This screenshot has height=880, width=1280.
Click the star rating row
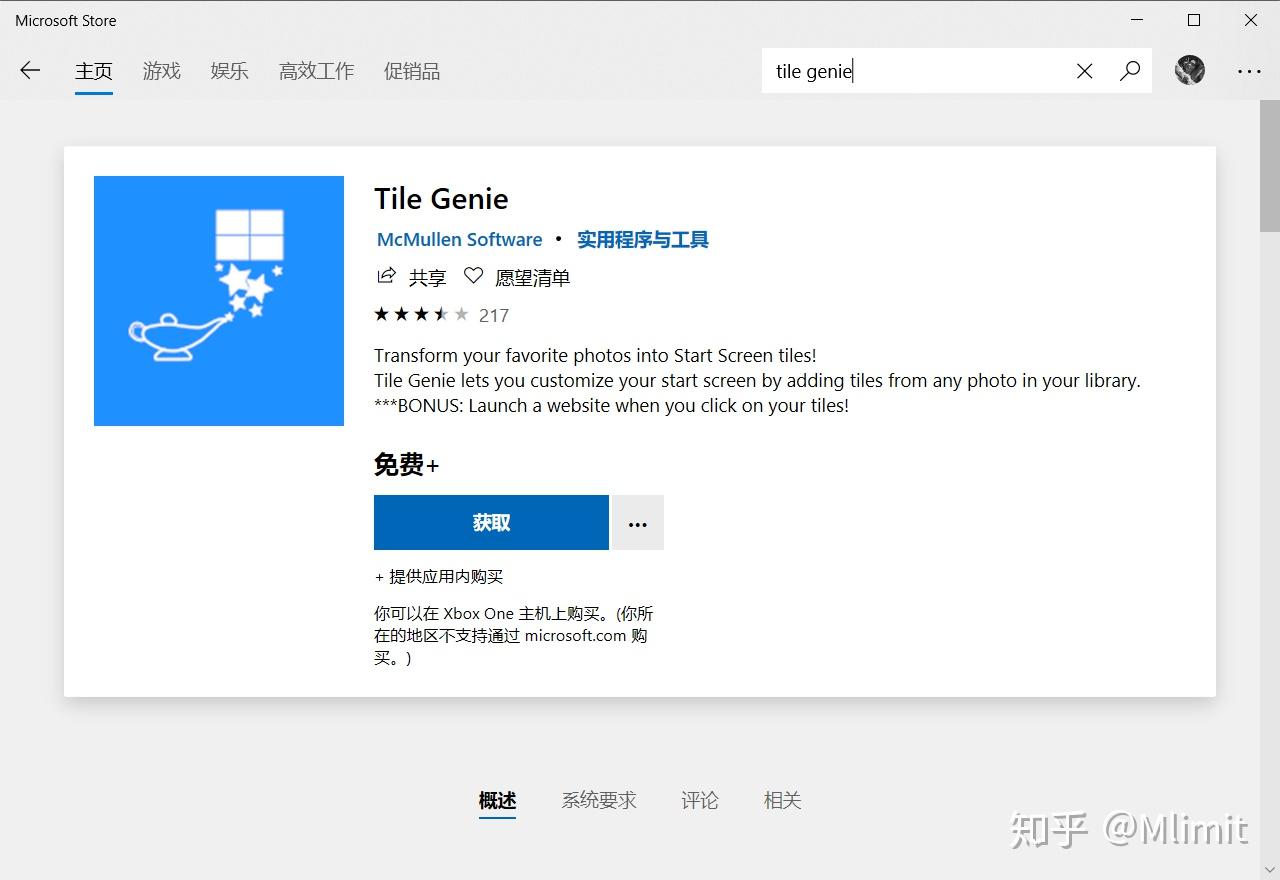point(421,315)
